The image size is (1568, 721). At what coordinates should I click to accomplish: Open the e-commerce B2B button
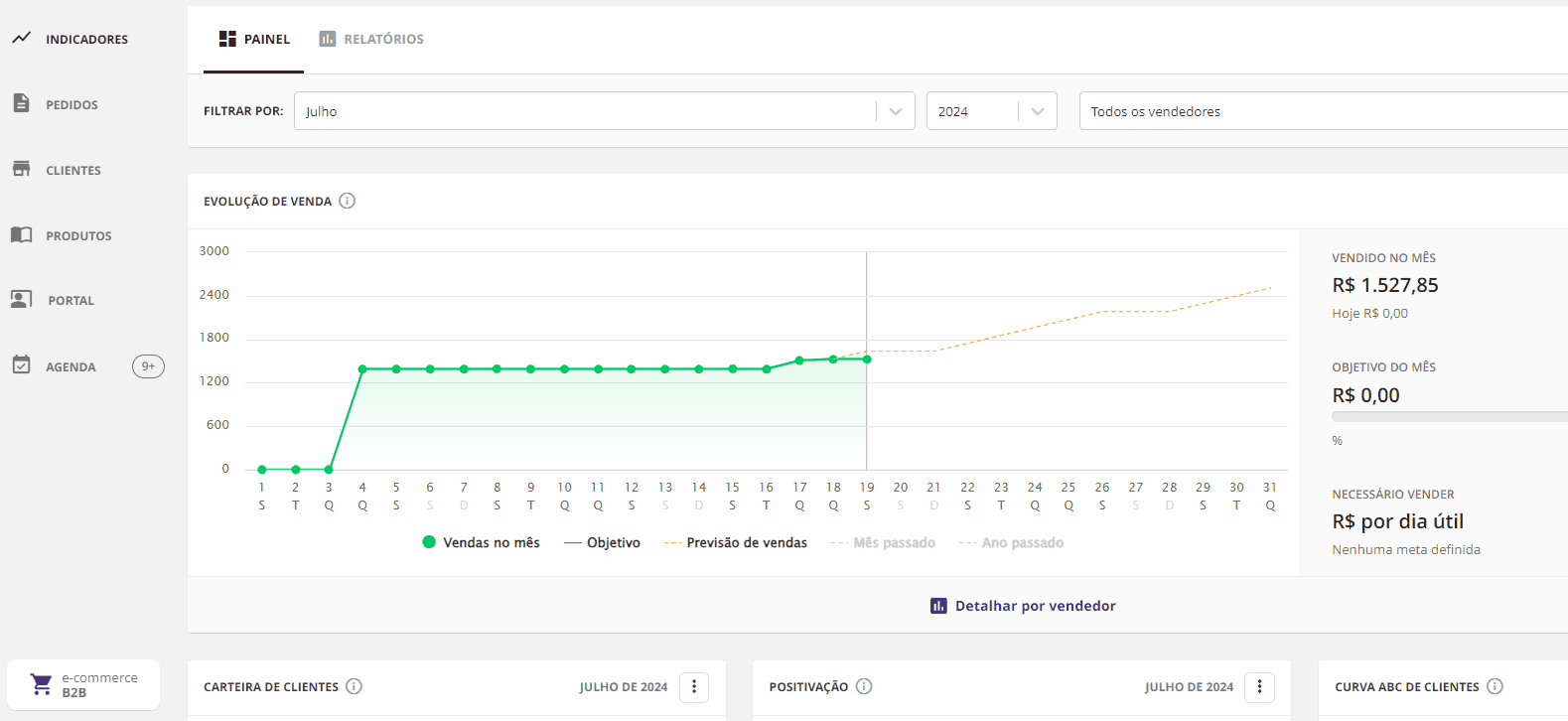[83, 685]
